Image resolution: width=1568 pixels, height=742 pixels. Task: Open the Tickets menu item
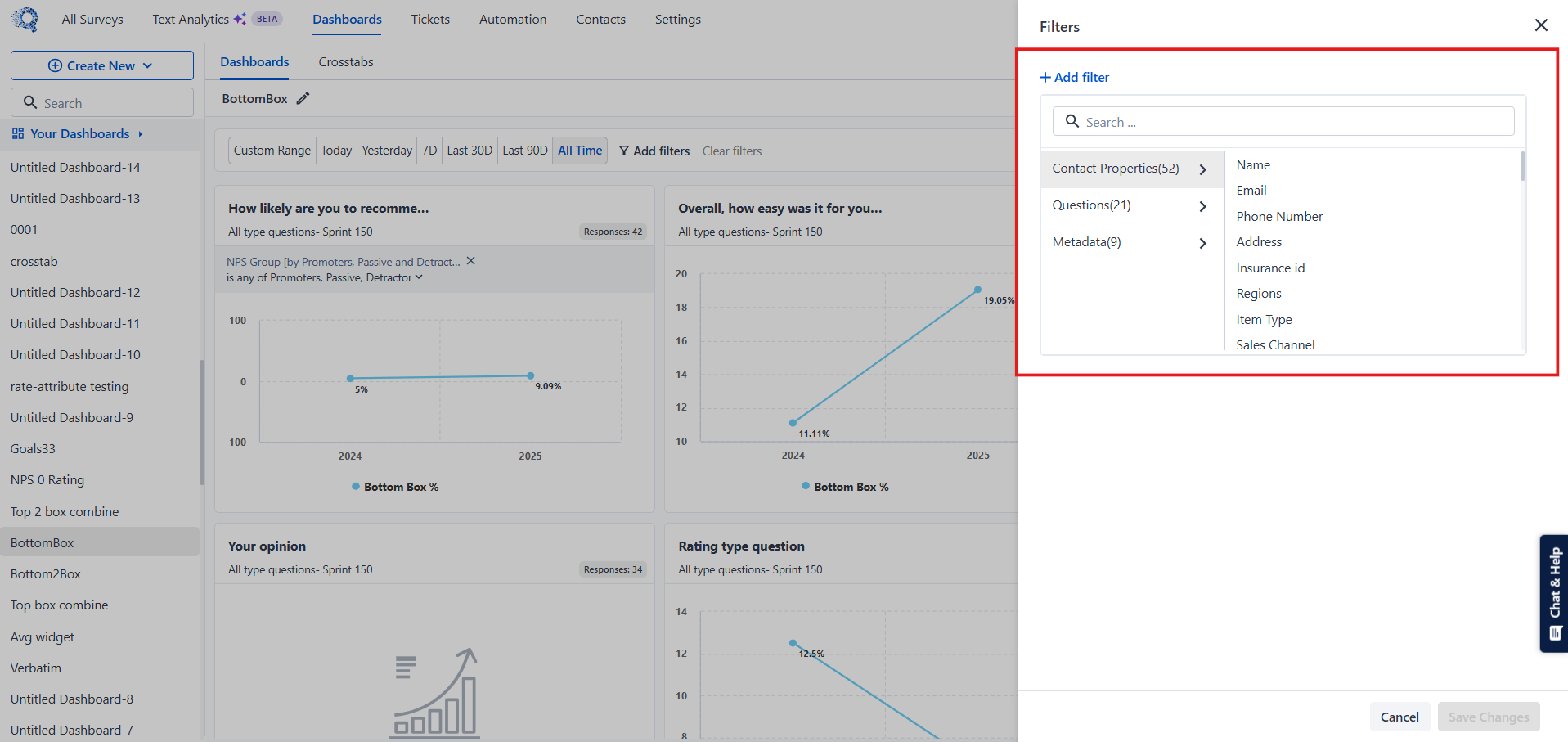point(430,20)
